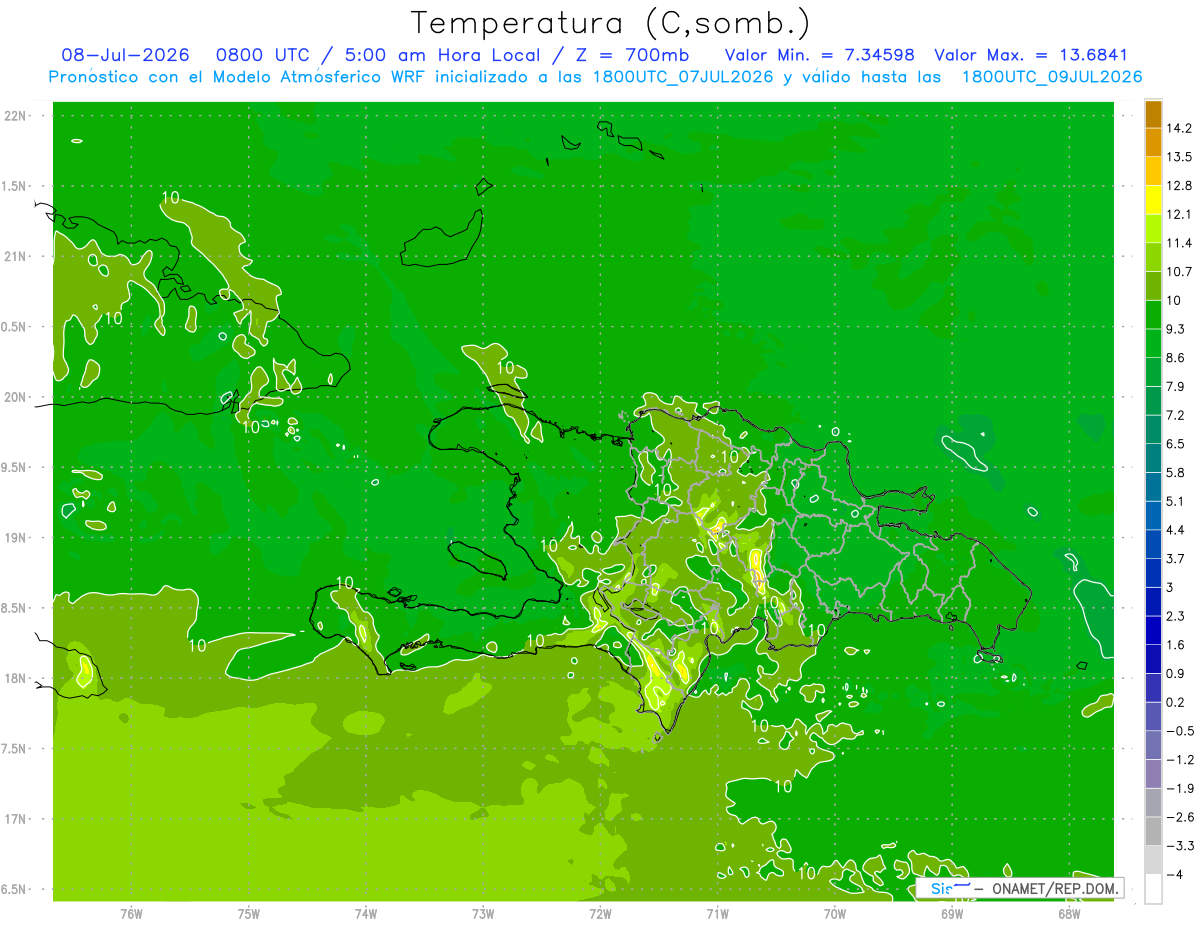
Task: Click the '6.5' color bar value
Action: [x=1175, y=443]
